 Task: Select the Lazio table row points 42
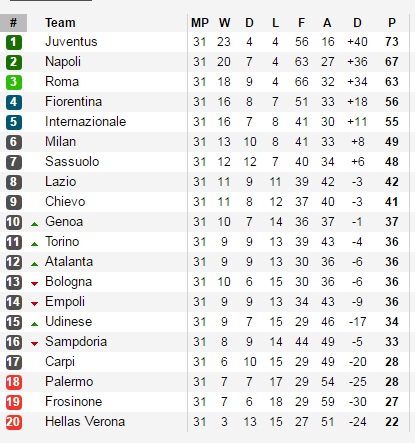[205, 182]
